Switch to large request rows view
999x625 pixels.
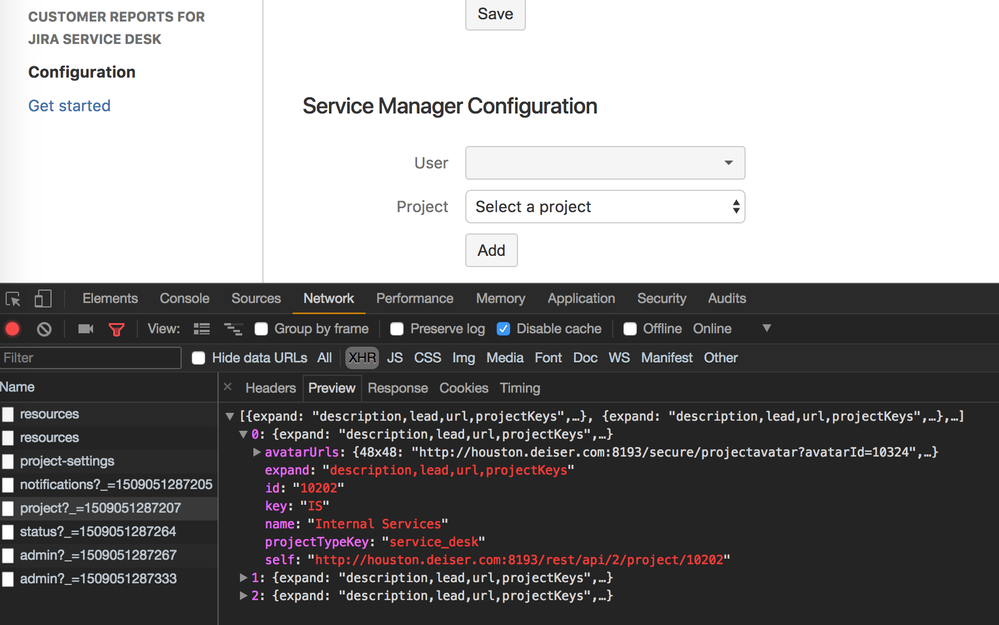(202, 329)
